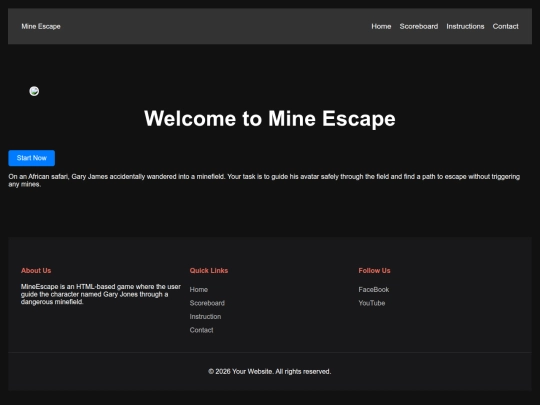Click the Follow Us footer heading
Viewport: 540px width, 405px height.
coord(374,271)
